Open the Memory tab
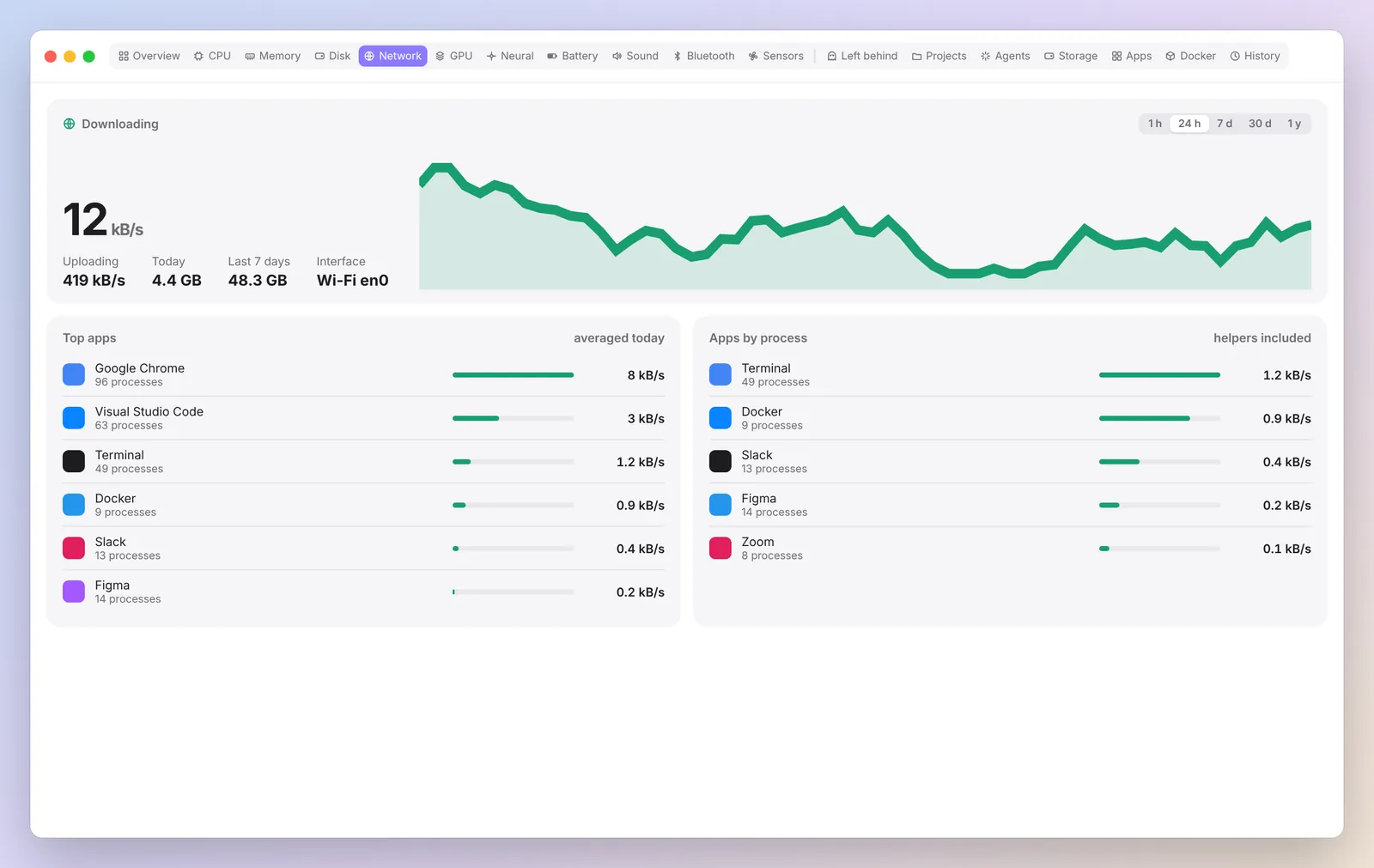This screenshot has width=1374, height=868. coord(273,56)
